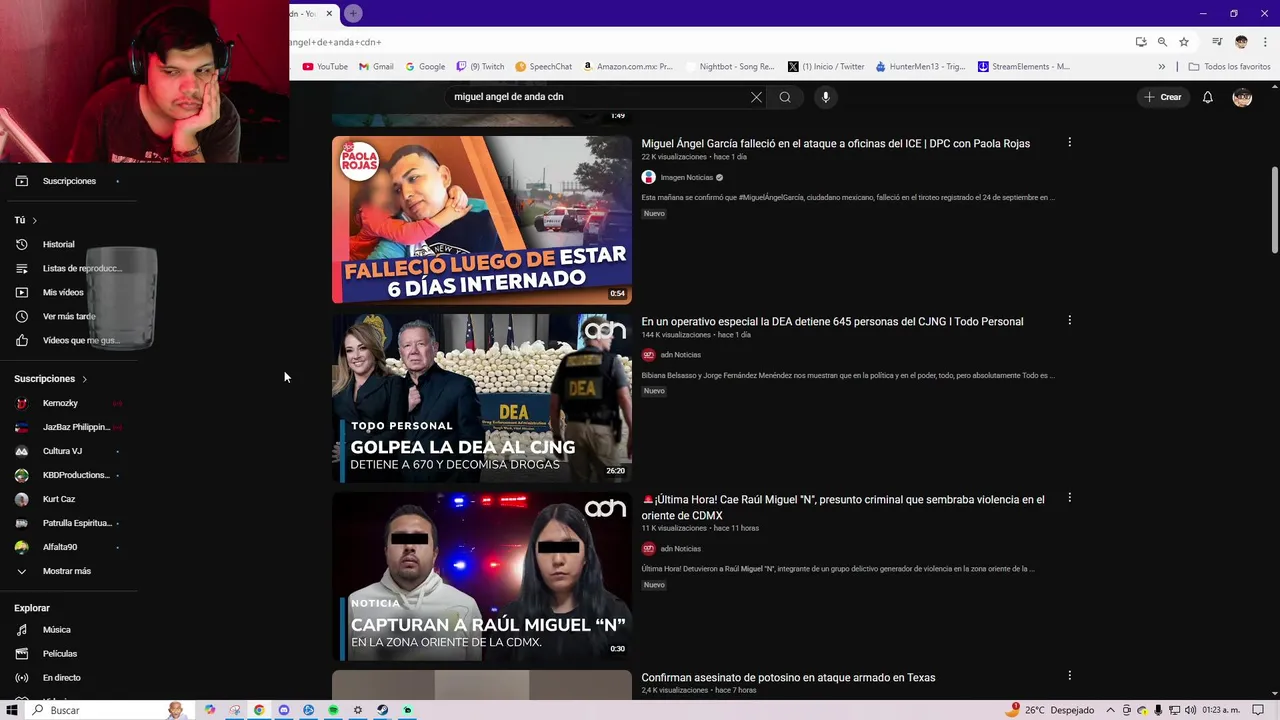
Task: Open Chrome zoom magnifier icon
Action: pos(1162,42)
